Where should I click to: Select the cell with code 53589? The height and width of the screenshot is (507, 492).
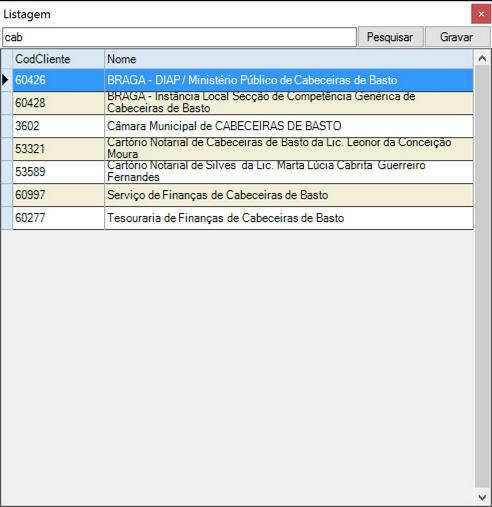click(x=59, y=172)
